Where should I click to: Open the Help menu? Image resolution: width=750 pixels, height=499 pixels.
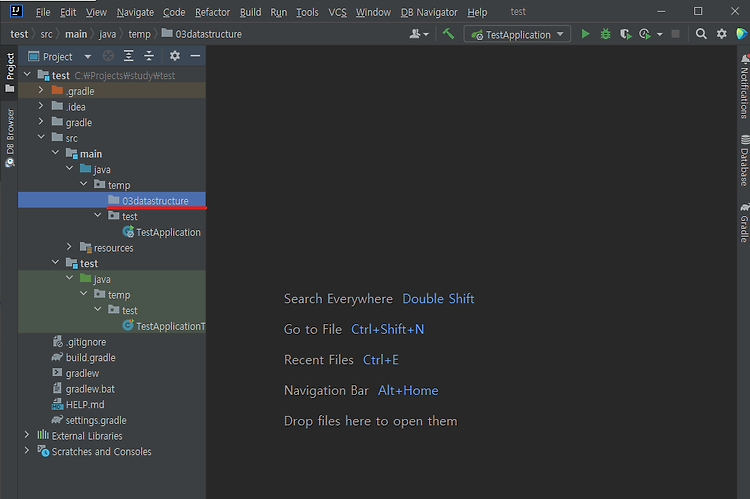tap(477, 12)
